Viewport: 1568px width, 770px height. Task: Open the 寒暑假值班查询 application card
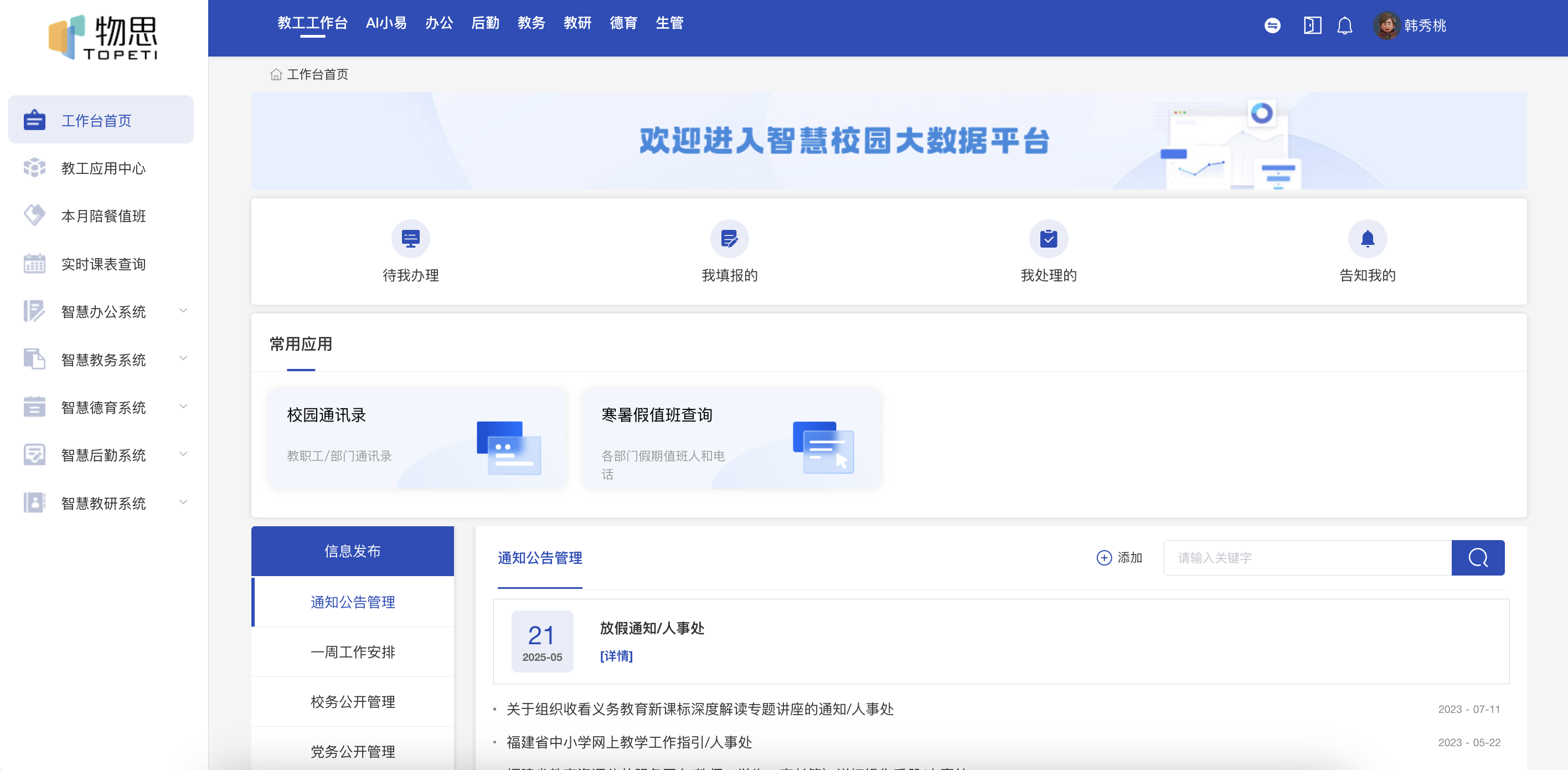click(730, 438)
